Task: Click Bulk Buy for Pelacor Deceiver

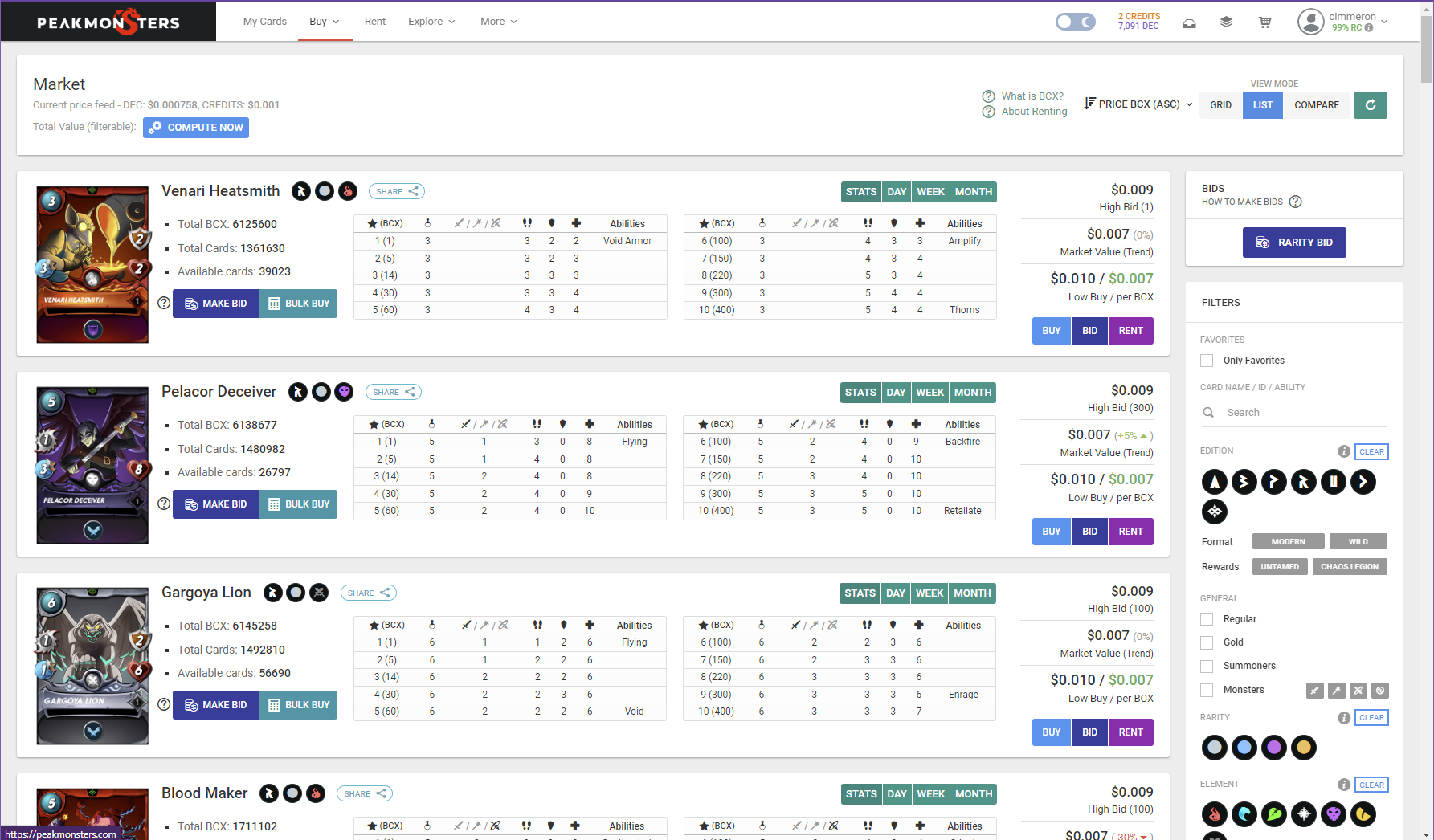Action: tap(298, 504)
